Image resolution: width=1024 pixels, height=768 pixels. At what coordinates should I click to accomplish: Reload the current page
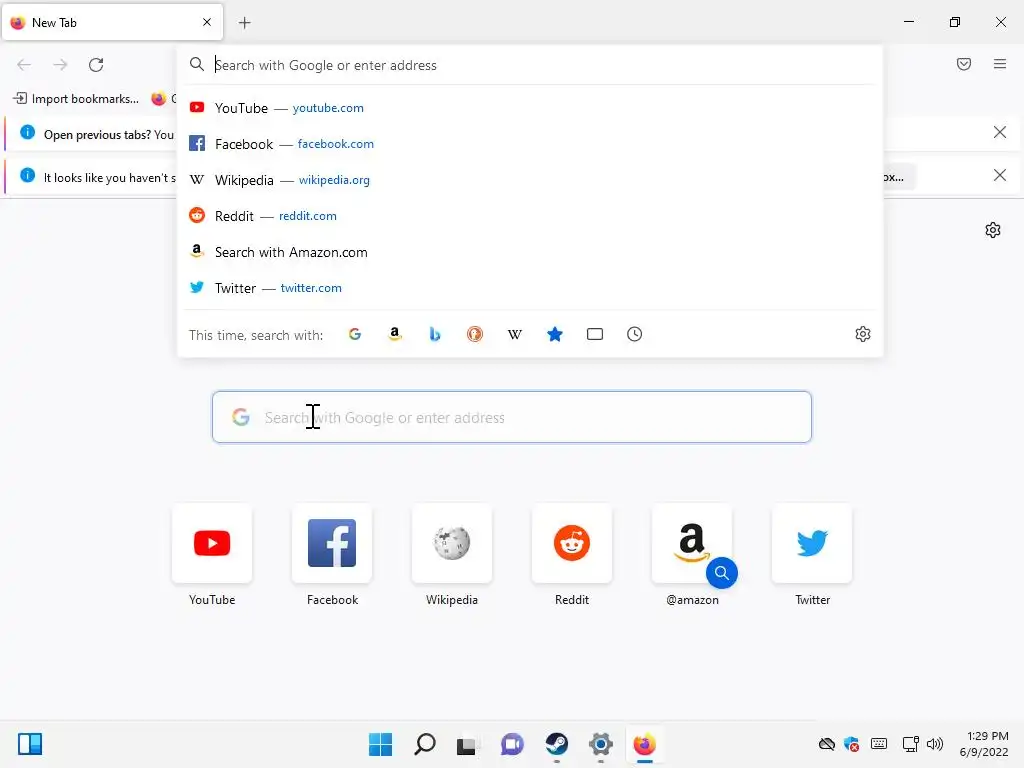click(96, 65)
